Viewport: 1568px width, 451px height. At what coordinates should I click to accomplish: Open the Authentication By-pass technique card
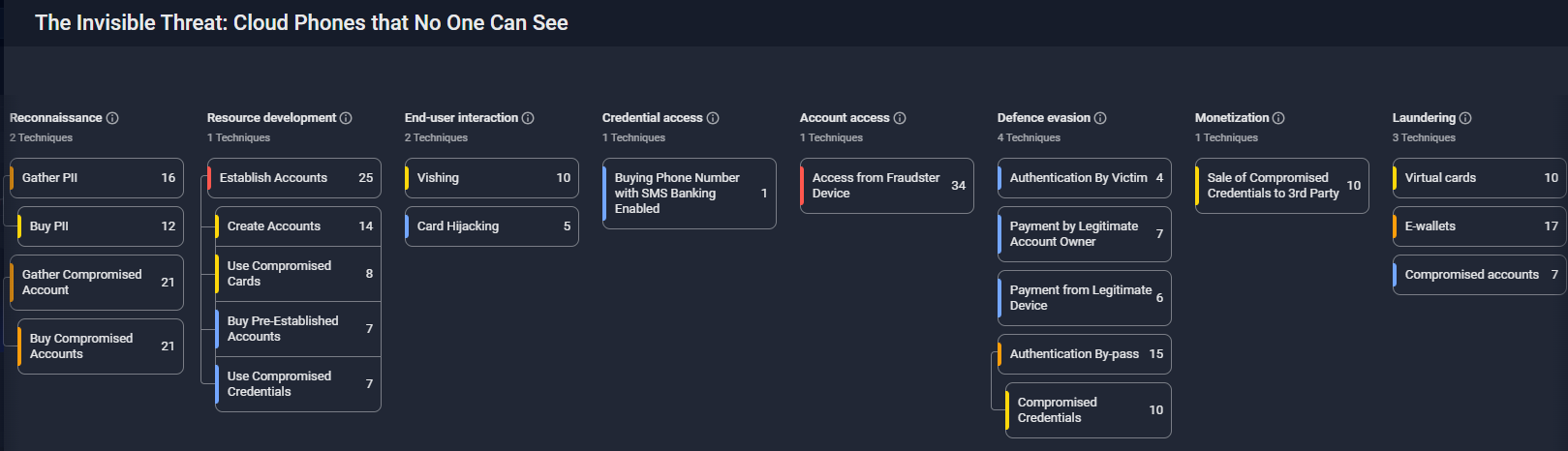[x=1085, y=354]
